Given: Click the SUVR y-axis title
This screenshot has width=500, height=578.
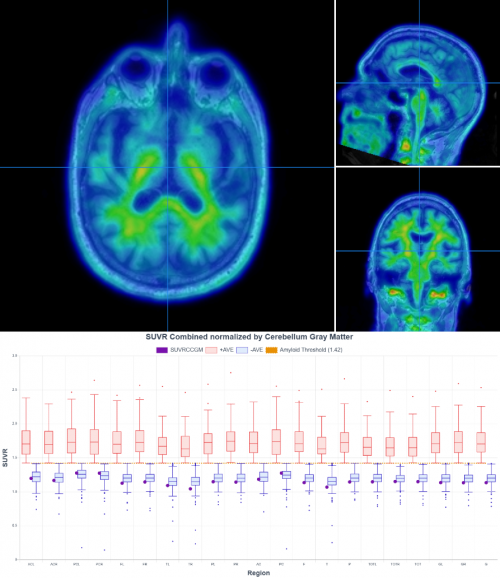Looking at the screenshot, I should (5, 457).
